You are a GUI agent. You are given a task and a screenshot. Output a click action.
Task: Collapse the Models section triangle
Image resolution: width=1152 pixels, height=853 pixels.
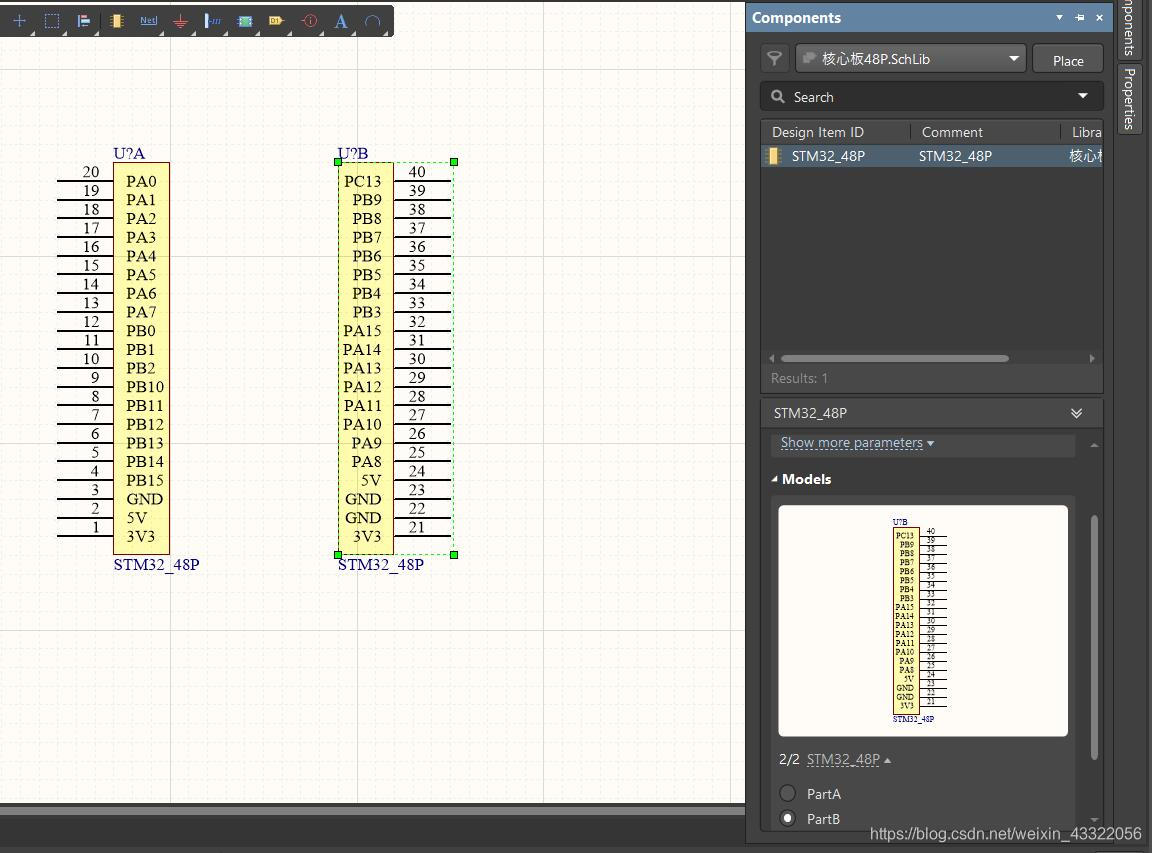(774, 479)
